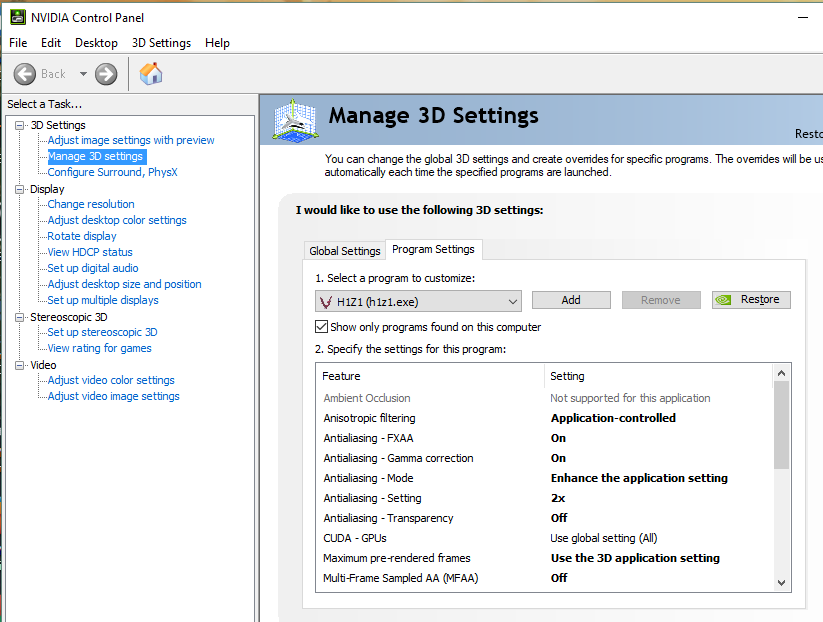Select the Anisotropic filtering row
Screen dimensions: 823x622
[x=544, y=418]
